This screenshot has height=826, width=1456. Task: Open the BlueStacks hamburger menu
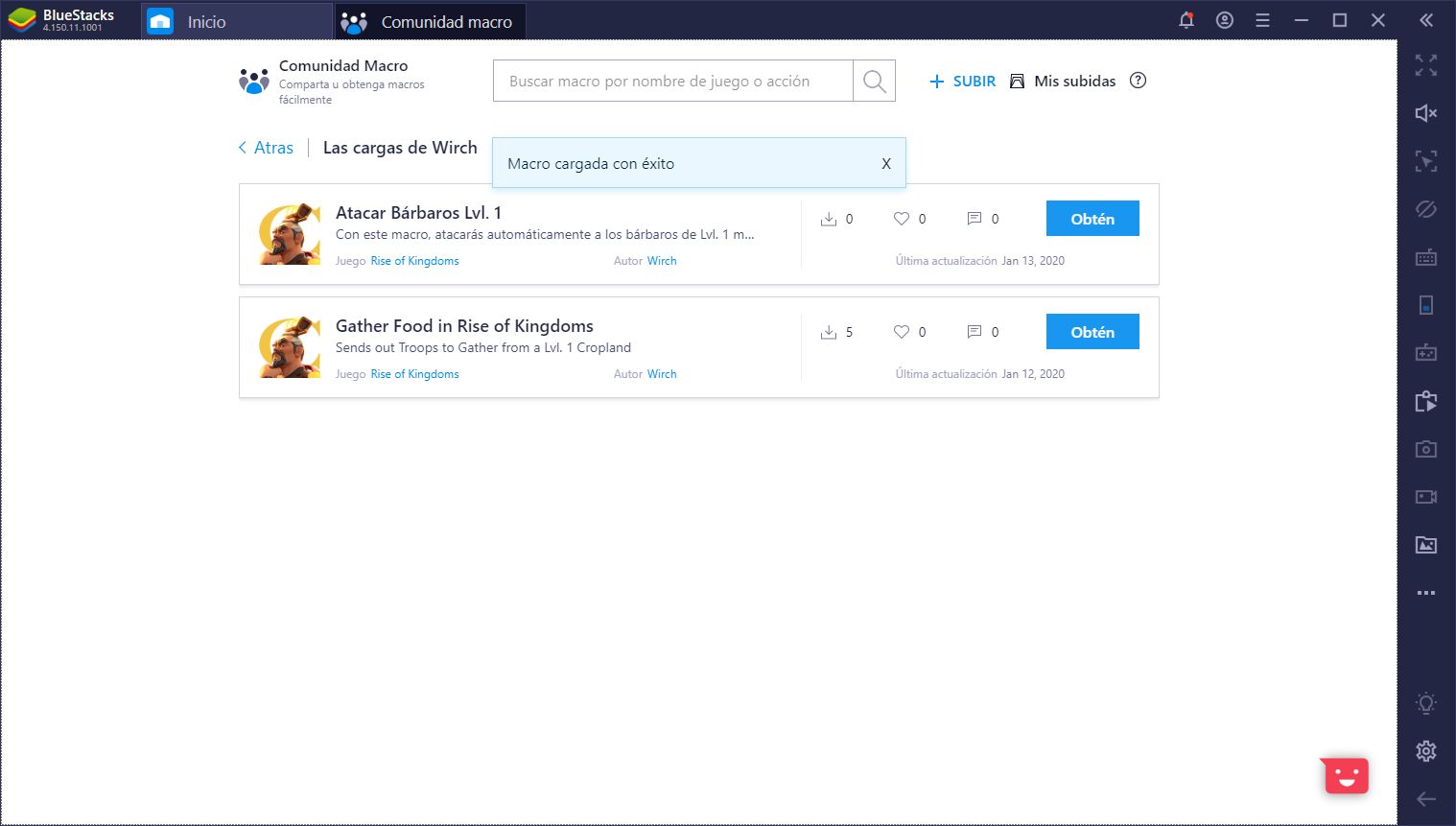tap(1262, 20)
